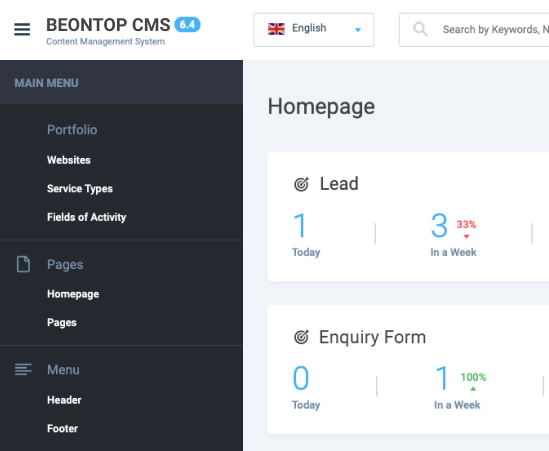The width and height of the screenshot is (549, 451).
Task: Open the English language dropdown
Action: coord(314,30)
